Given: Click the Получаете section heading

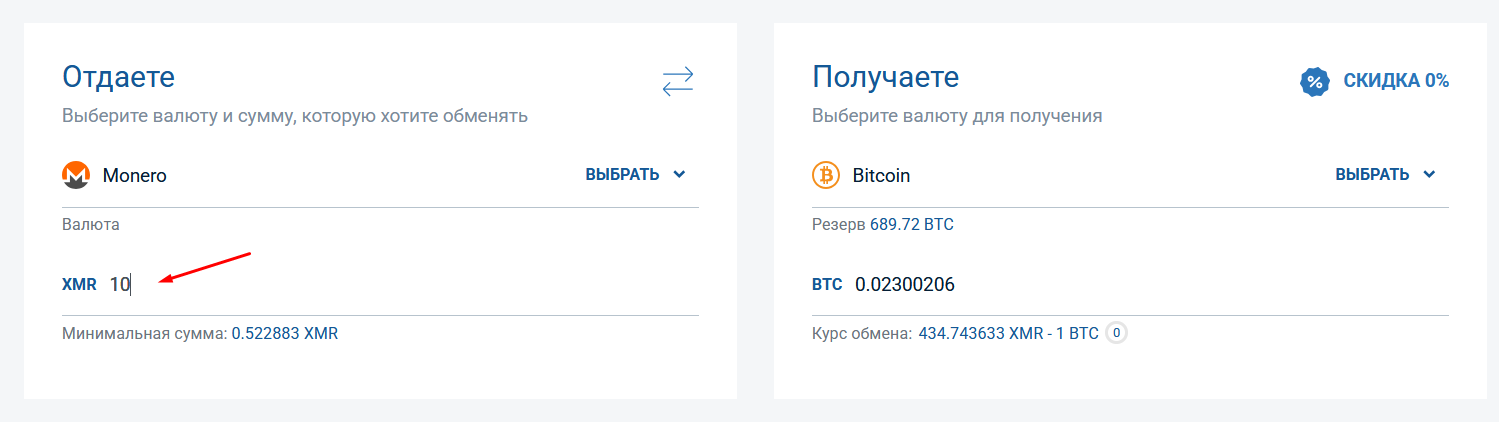Looking at the screenshot, I should 885,77.
